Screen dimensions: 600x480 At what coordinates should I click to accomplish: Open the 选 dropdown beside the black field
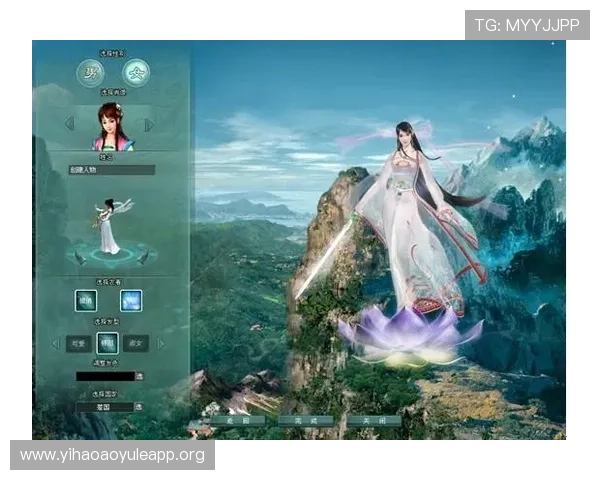tap(139, 376)
